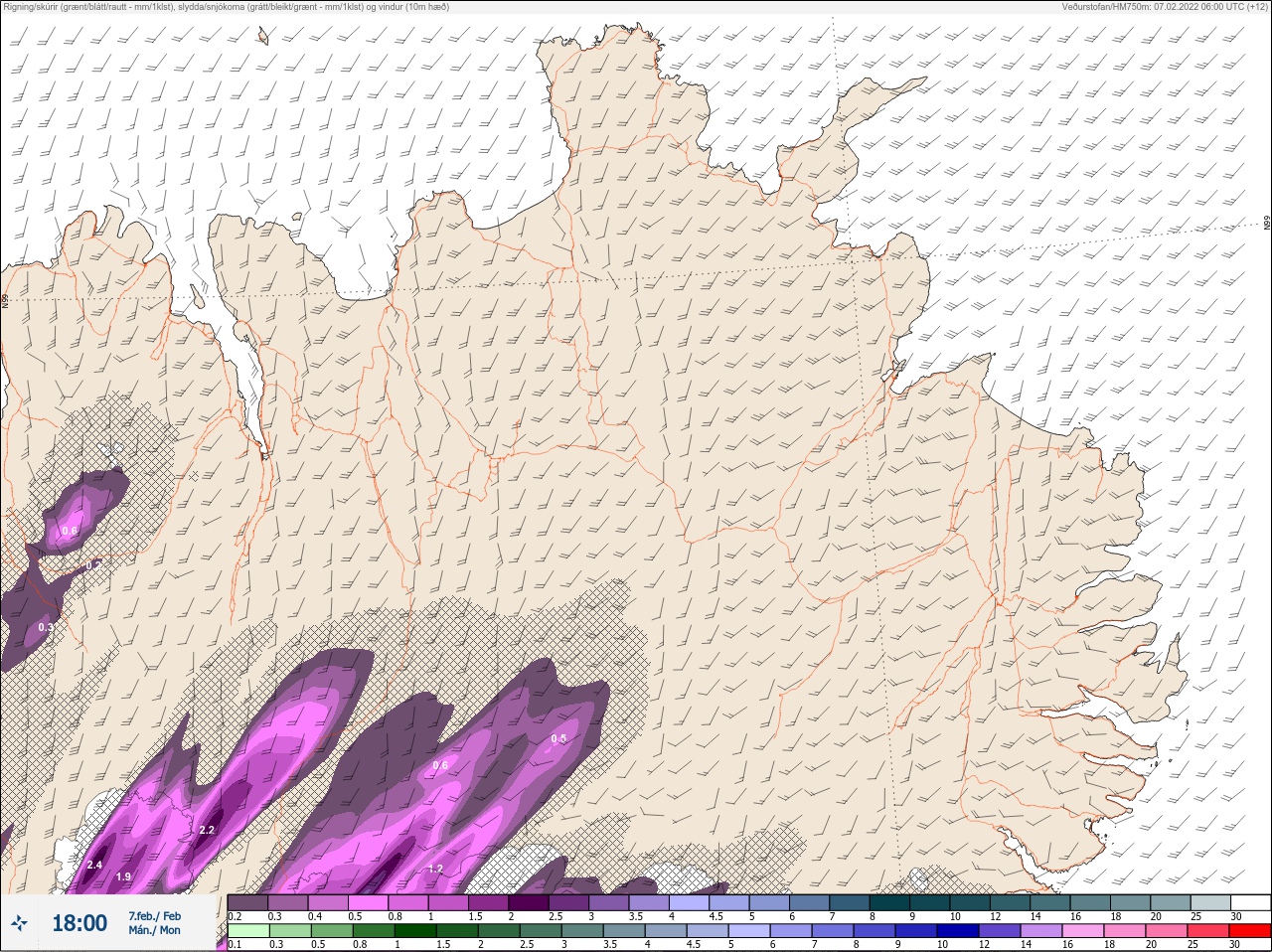Click the Veðurstofan logo icon beside 18:00
The width and height of the screenshot is (1272, 952).
pos(19,923)
